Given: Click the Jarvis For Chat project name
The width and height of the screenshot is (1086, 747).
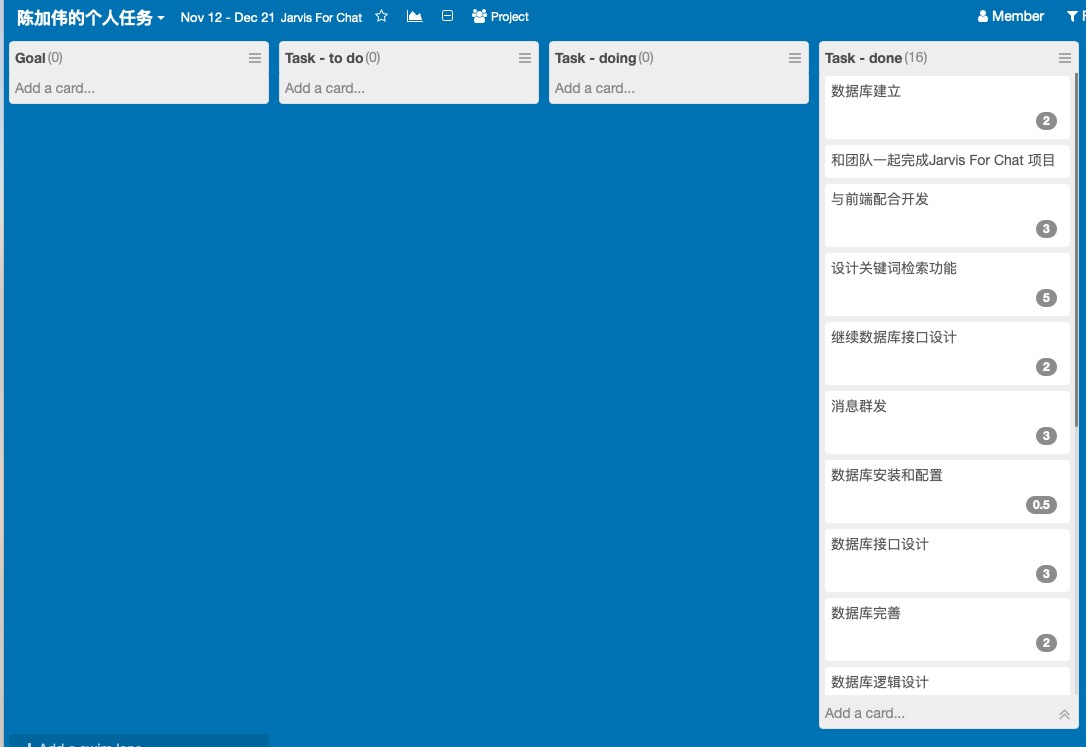Looking at the screenshot, I should tap(321, 17).
